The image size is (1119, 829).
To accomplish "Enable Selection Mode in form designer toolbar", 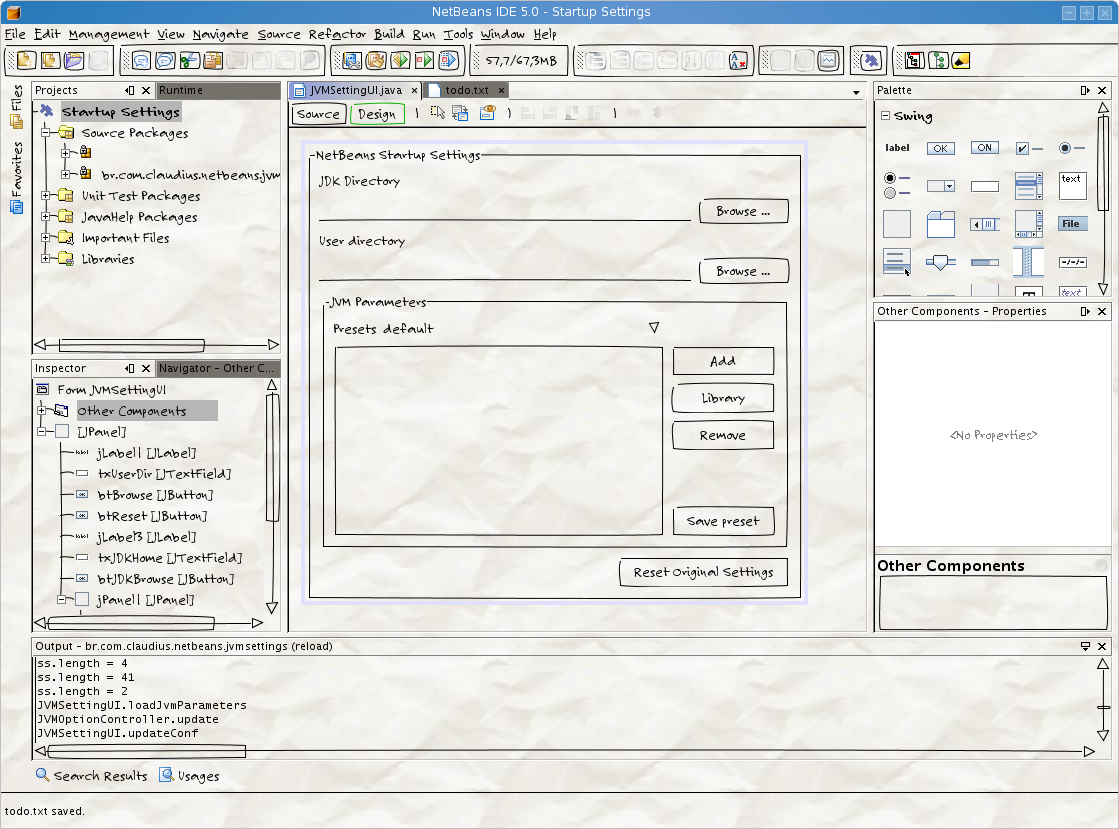I will coord(437,113).
